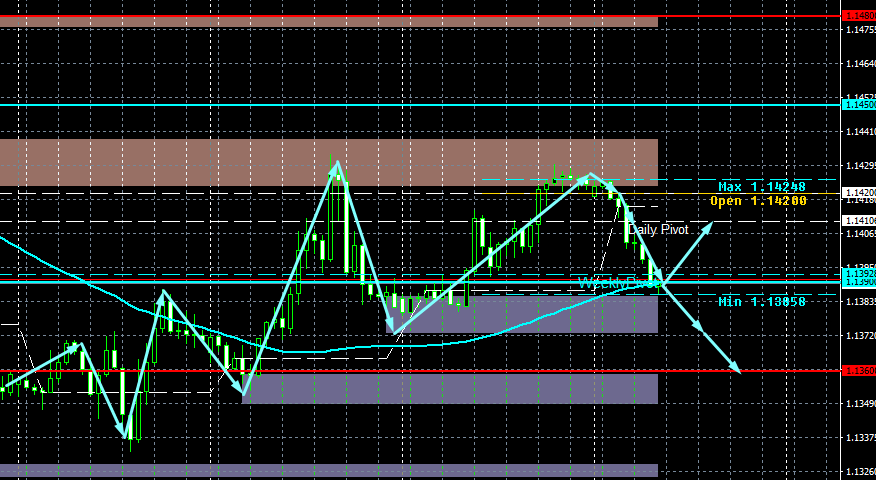Click the red 1.1360 price tag

pyautogui.click(x=859, y=370)
